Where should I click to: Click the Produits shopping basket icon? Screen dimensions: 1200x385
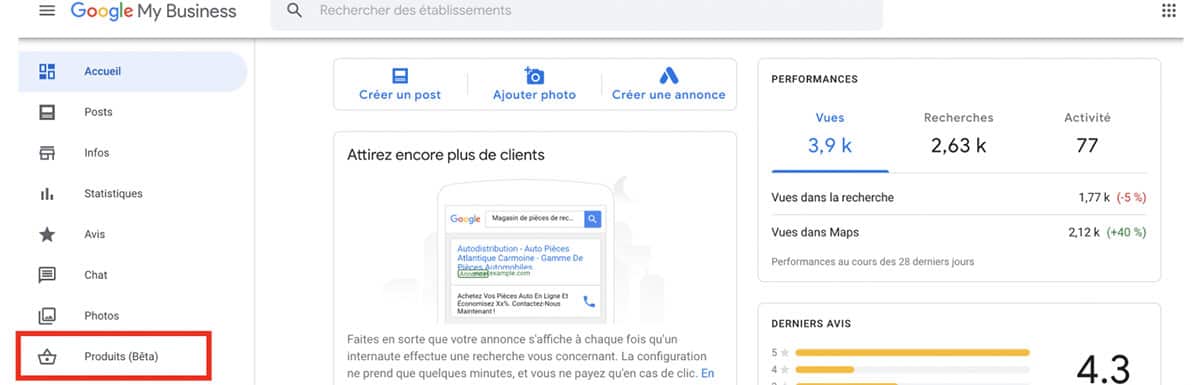point(47,357)
